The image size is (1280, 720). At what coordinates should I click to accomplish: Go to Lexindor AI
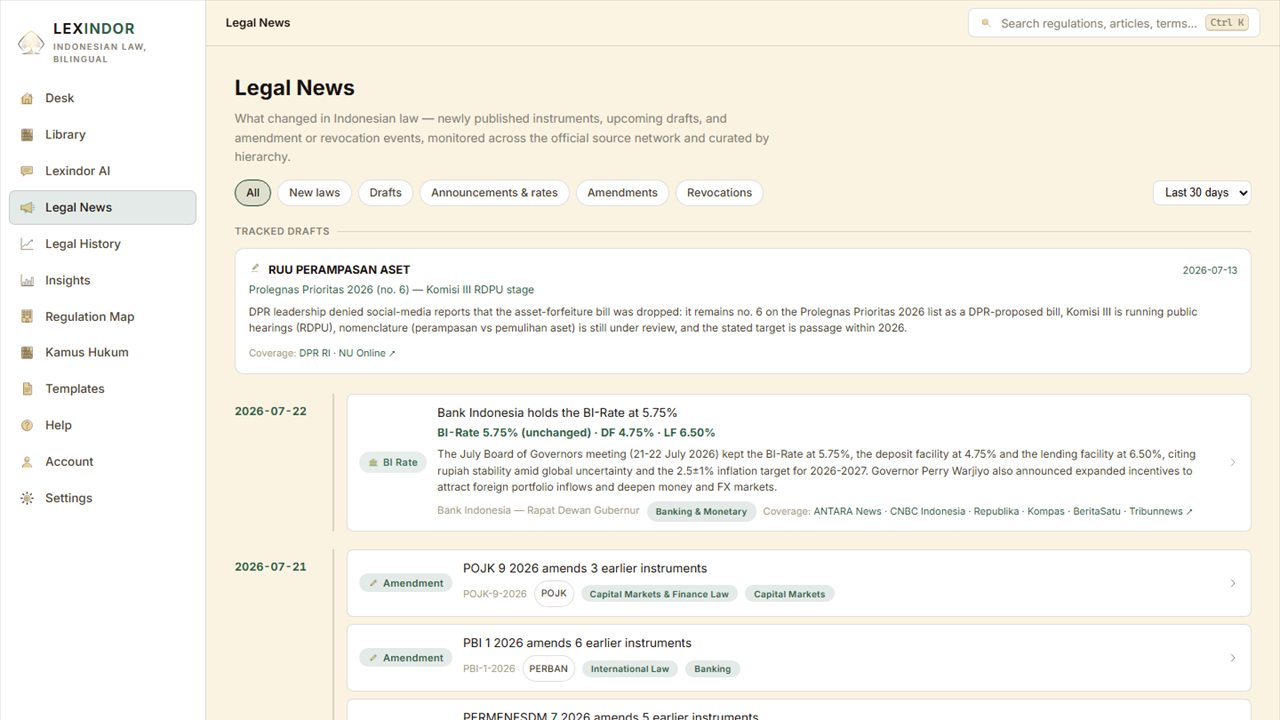point(102,171)
